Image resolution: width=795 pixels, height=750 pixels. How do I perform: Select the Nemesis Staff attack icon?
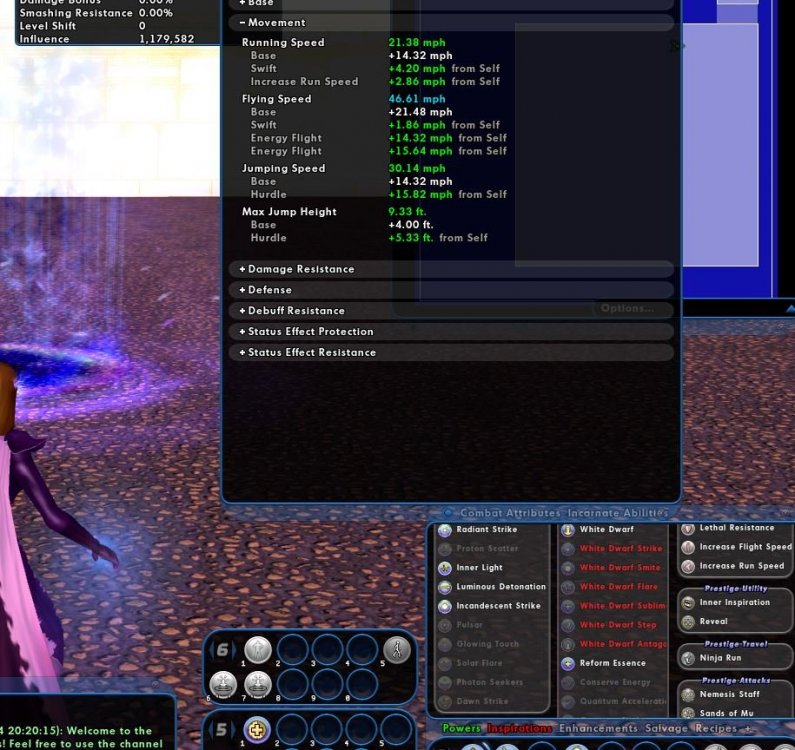point(688,694)
